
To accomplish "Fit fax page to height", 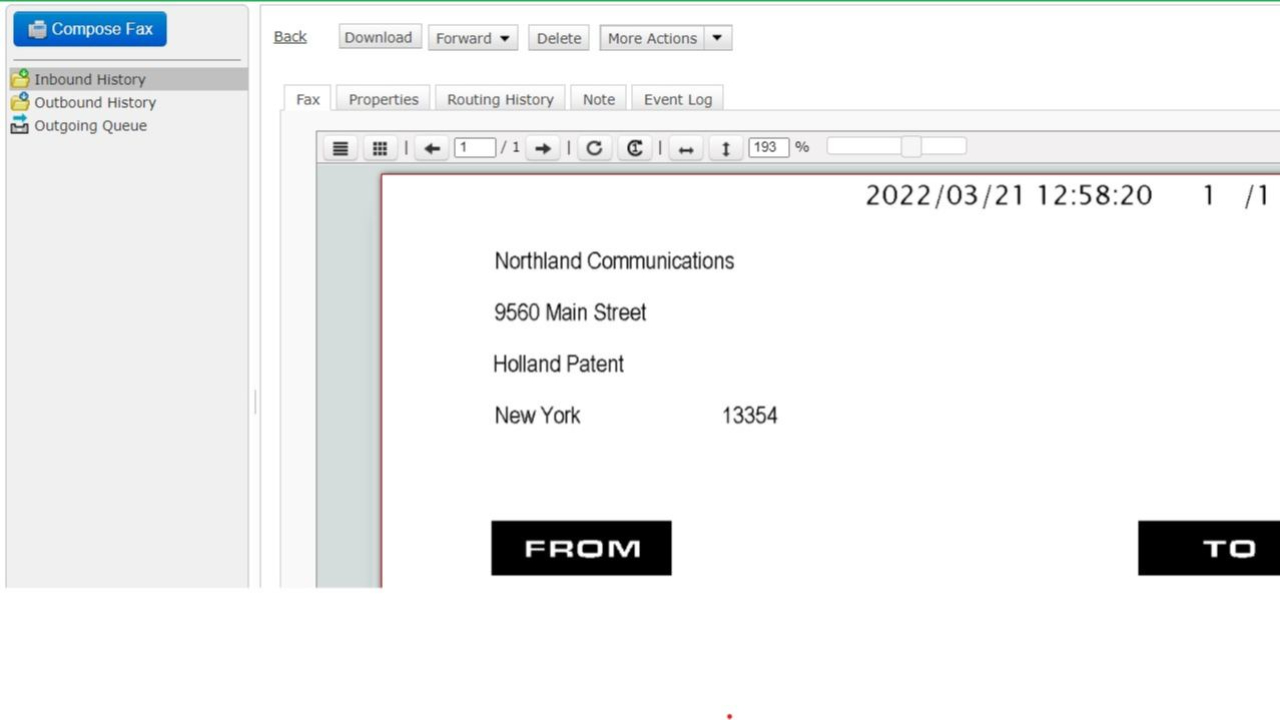I will point(725,148).
